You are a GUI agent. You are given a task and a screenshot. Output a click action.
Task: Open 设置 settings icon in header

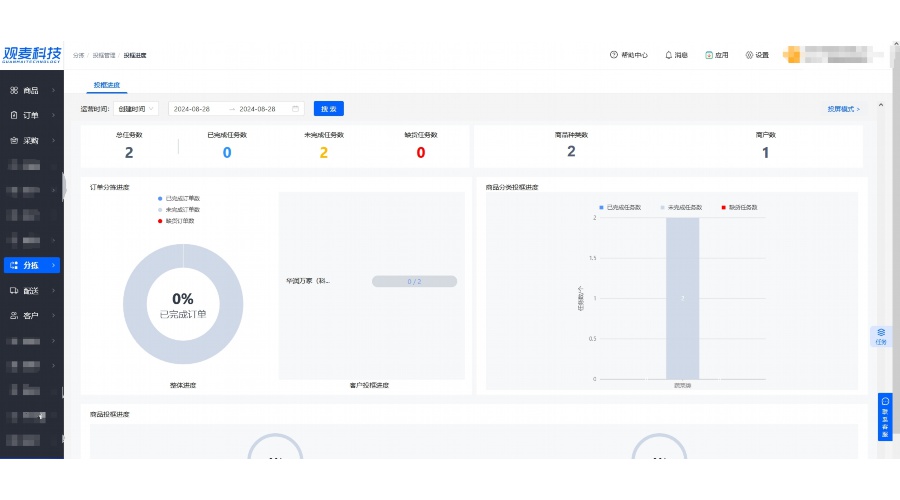point(749,55)
